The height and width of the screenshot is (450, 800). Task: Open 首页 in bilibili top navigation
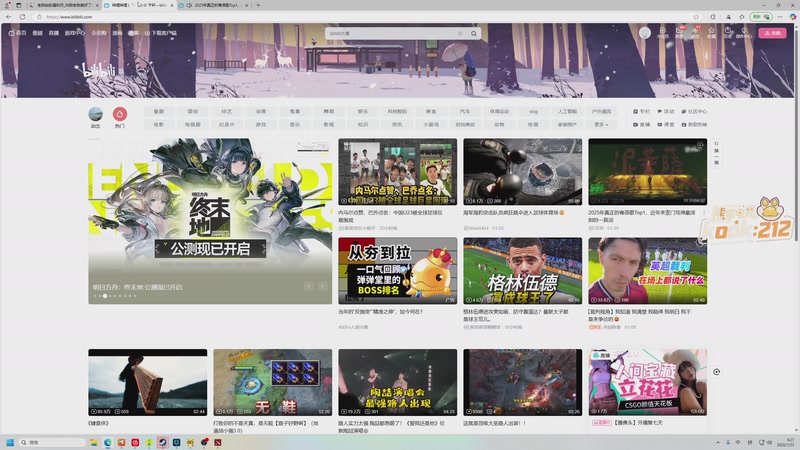pos(17,33)
